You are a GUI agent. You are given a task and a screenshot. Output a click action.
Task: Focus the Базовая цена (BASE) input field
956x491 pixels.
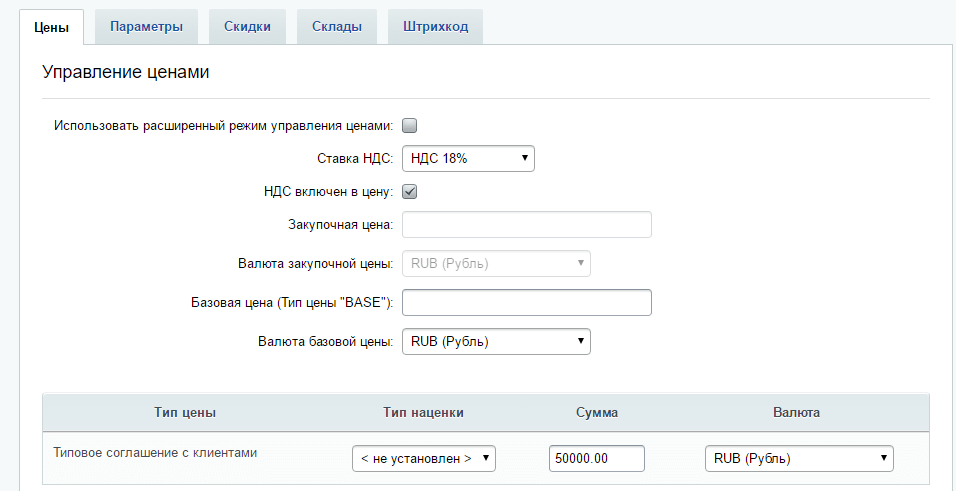tap(526, 303)
